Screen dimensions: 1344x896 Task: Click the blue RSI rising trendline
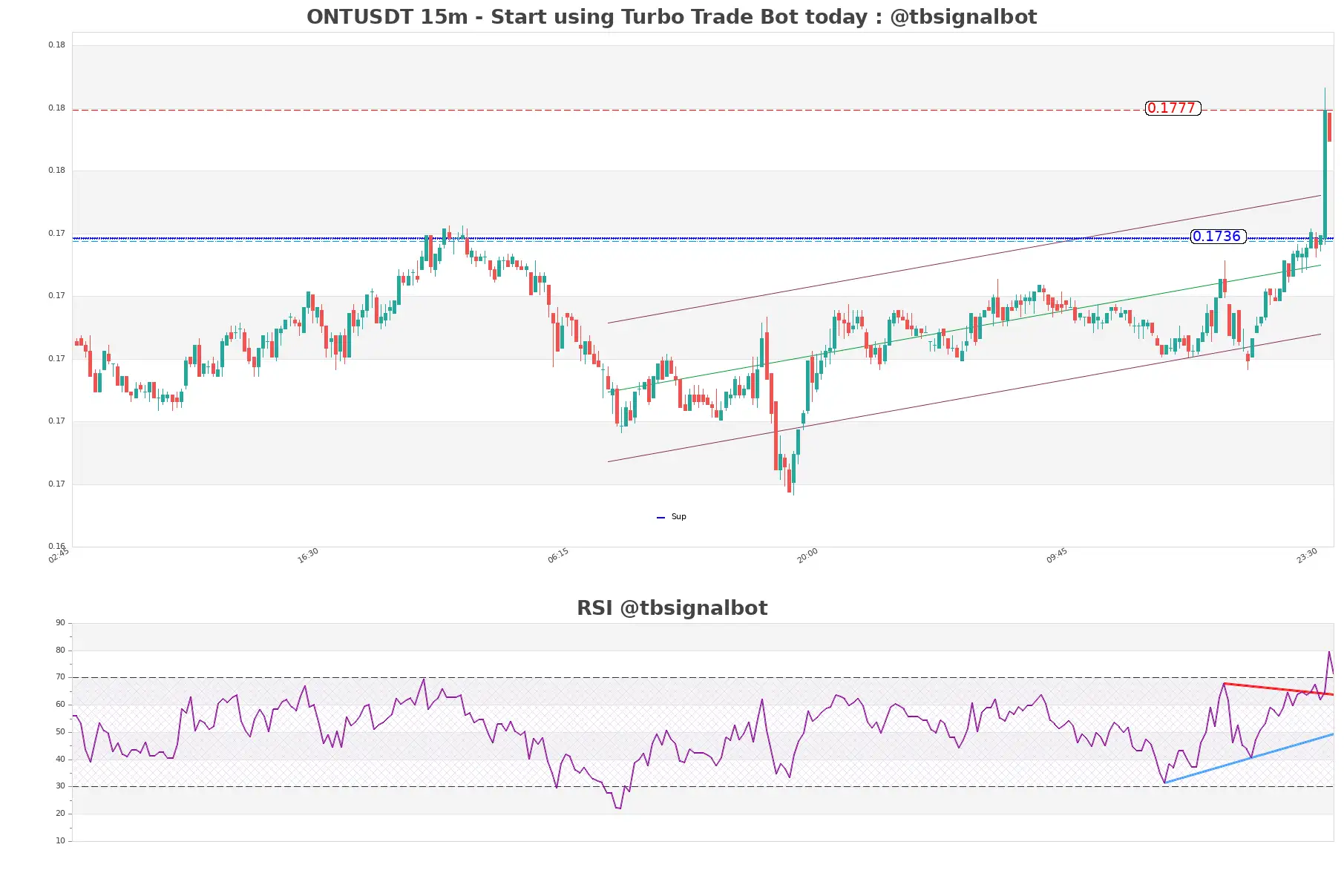1249,758
